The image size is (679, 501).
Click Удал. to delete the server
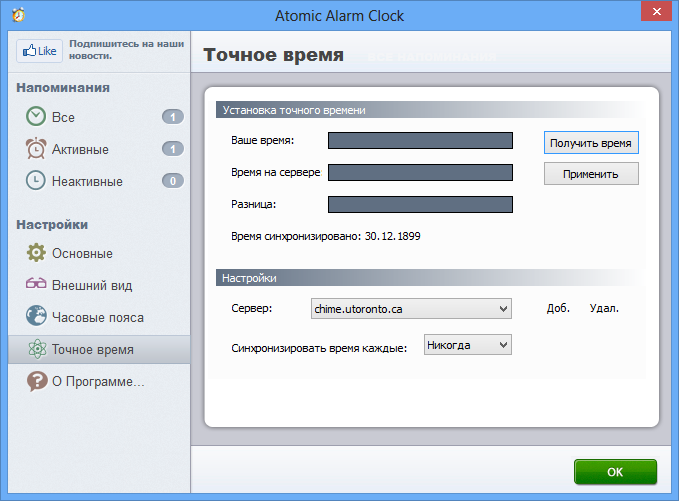(604, 308)
